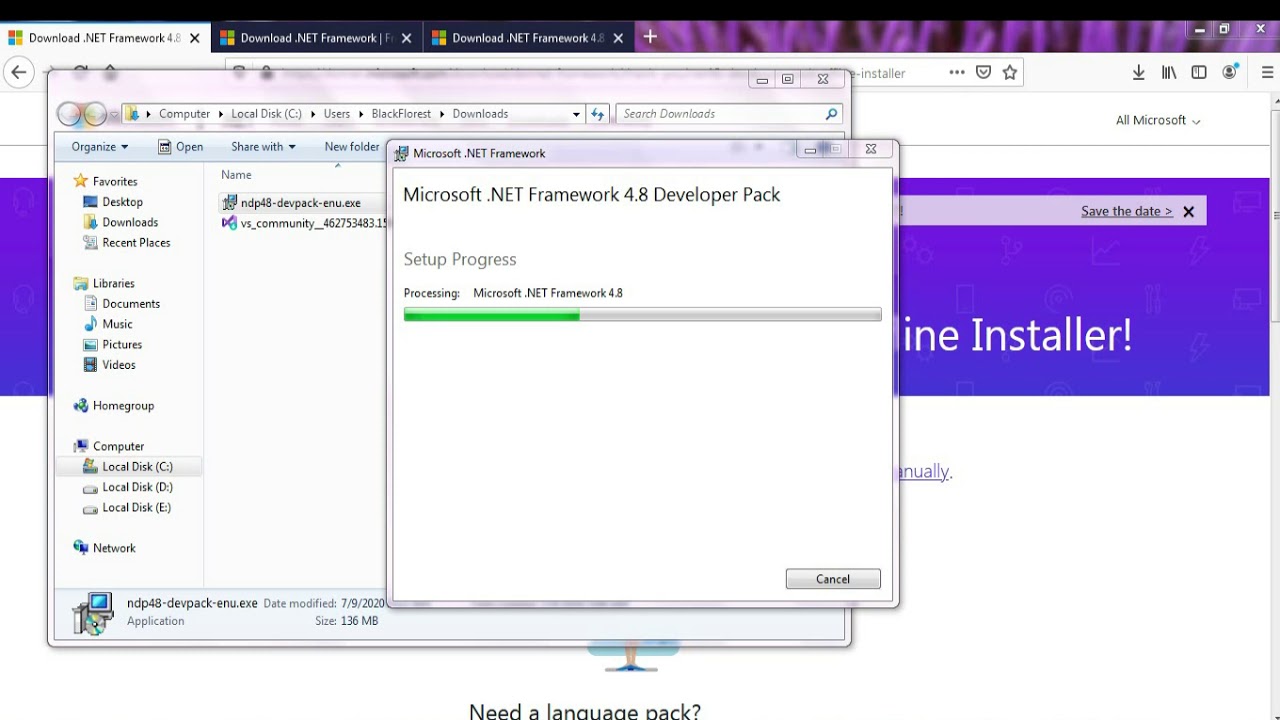This screenshot has height=720, width=1280.
Task: Follow the Save the date link
Action: pos(1126,211)
